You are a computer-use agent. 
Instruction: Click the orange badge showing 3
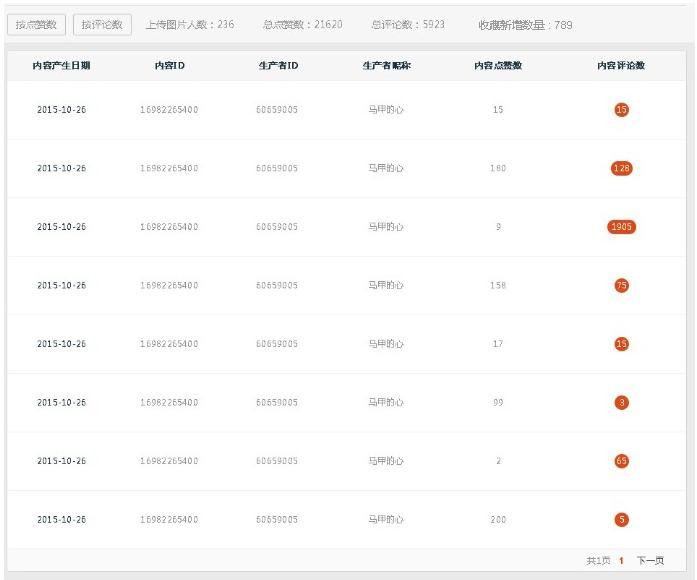pyautogui.click(x=621, y=402)
